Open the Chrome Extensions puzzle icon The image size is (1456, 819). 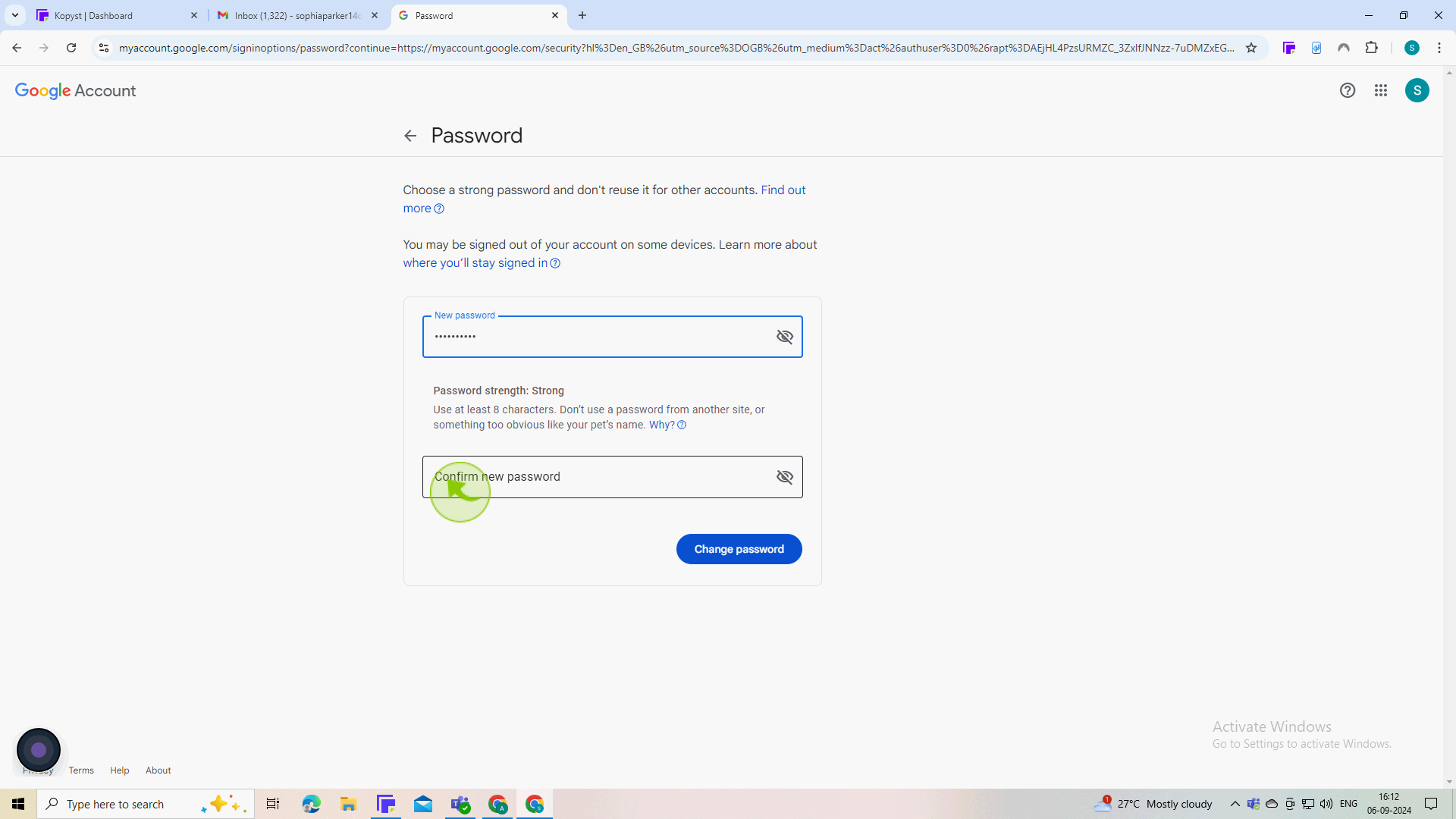pyautogui.click(x=1371, y=48)
